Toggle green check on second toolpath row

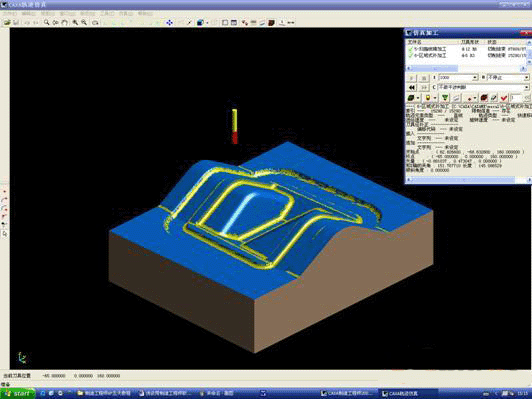click(x=411, y=55)
